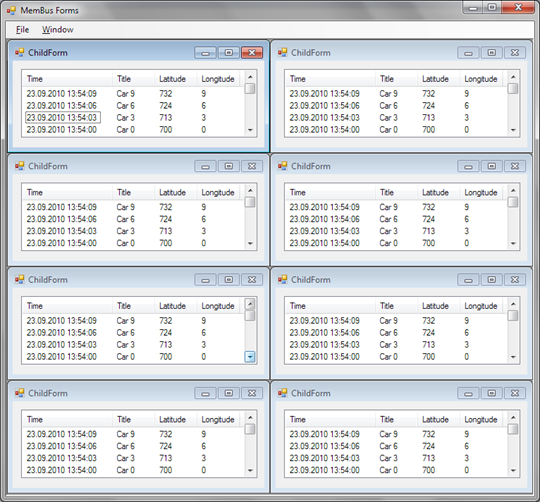This screenshot has width=540, height=502.
Task: Click the Time column header in active ChildForm
Action: [67, 79]
